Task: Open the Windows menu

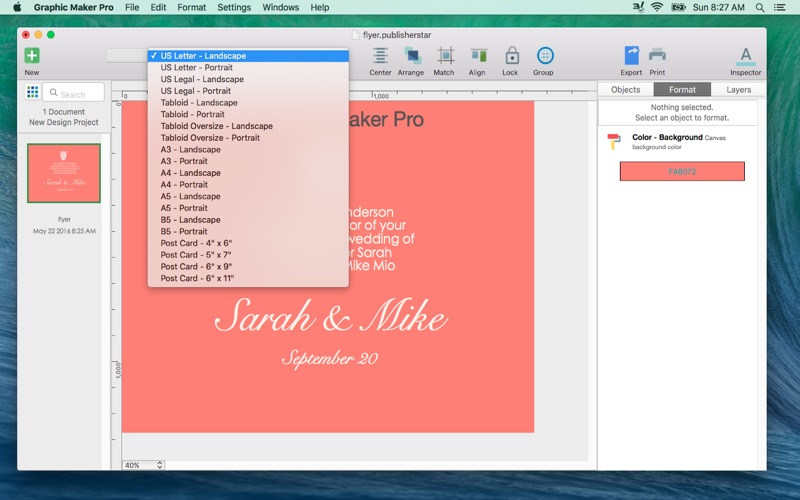Action: [x=281, y=7]
